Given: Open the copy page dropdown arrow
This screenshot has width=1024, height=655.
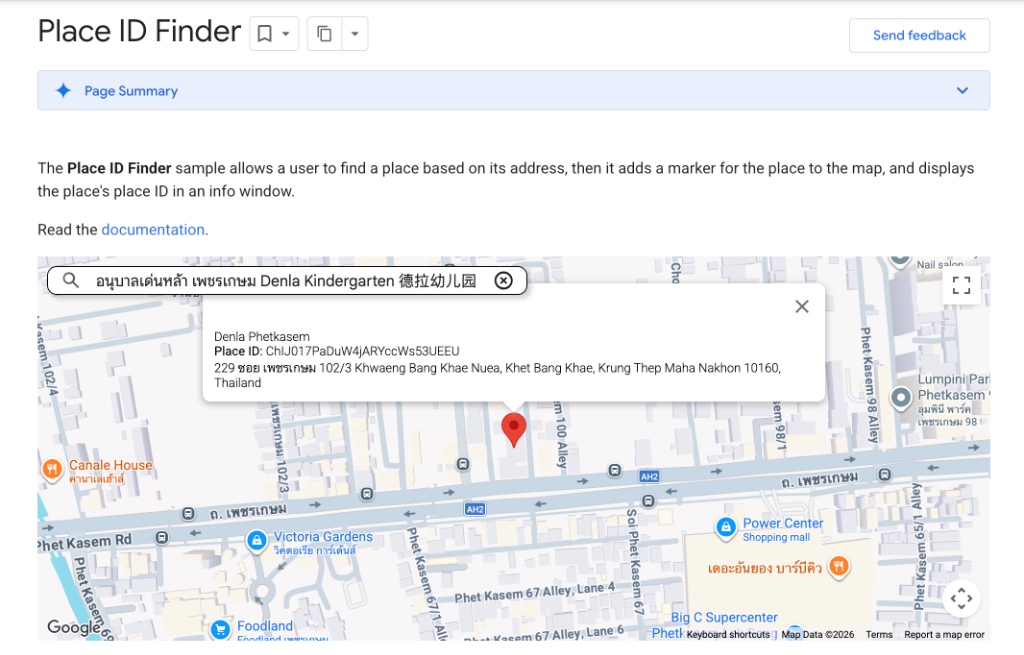Looking at the screenshot, I should pyautogui.click(x=355, y=33).
